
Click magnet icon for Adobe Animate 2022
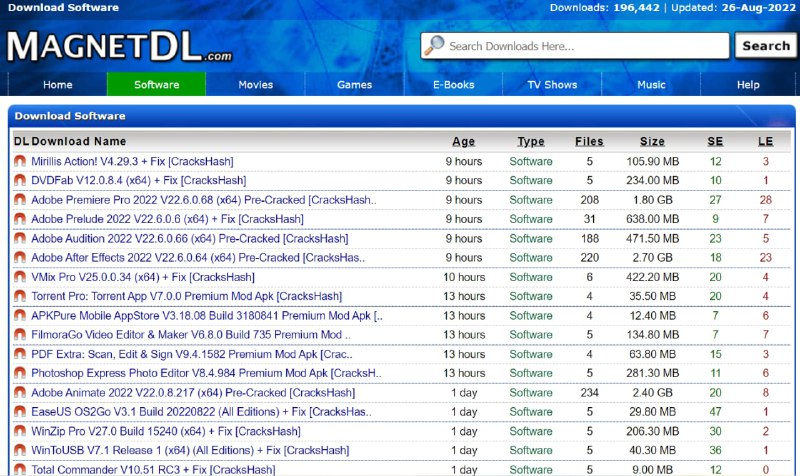coord(20,392)
